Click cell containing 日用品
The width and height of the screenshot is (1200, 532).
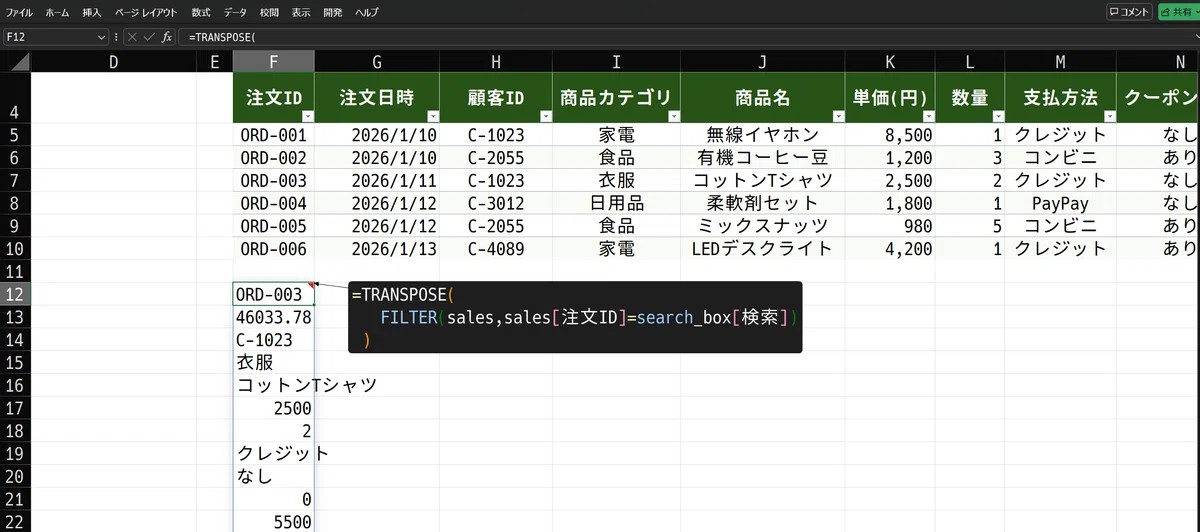(x=617, y=203)
